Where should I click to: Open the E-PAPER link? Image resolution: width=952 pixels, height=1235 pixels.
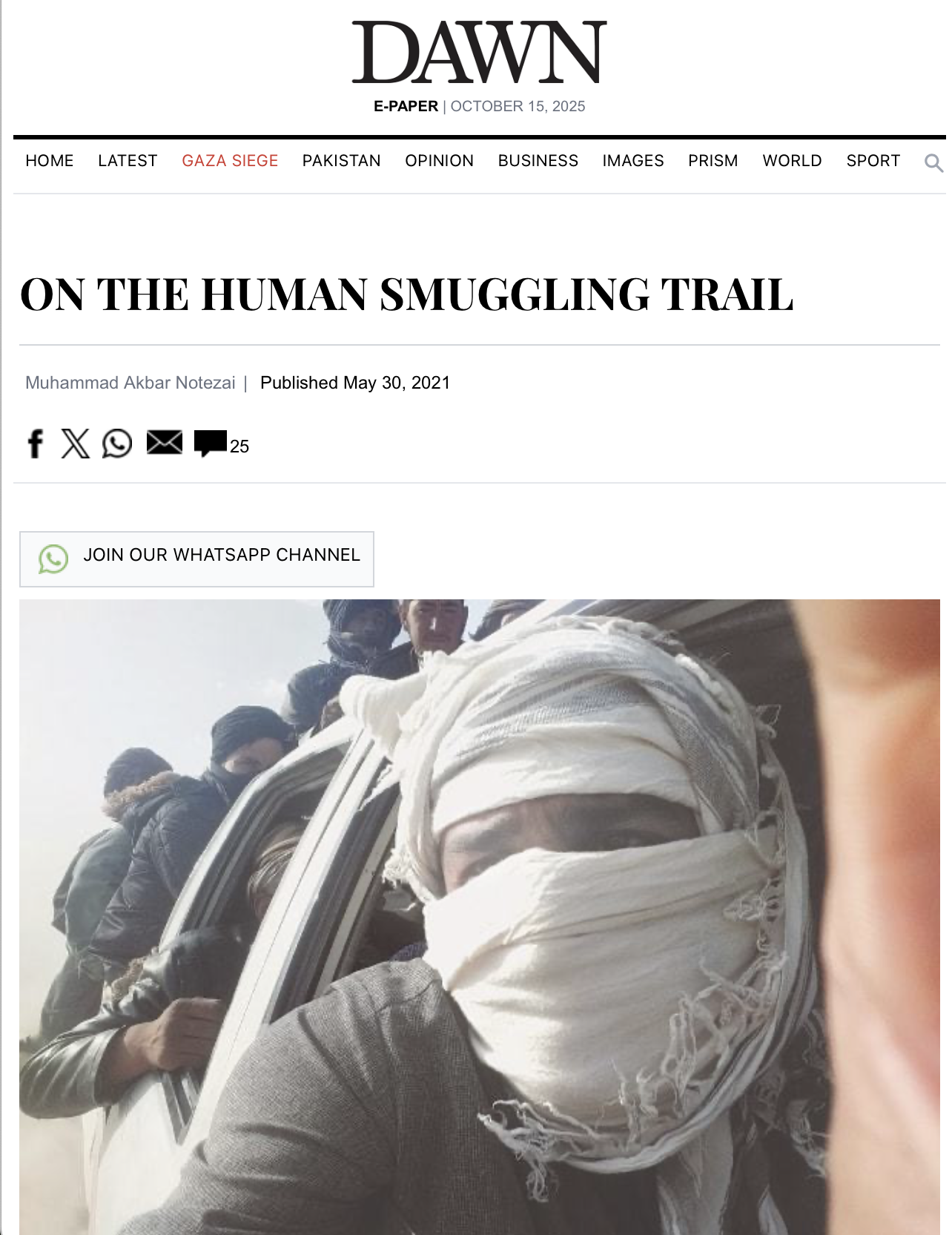click(x=406, y=106)
